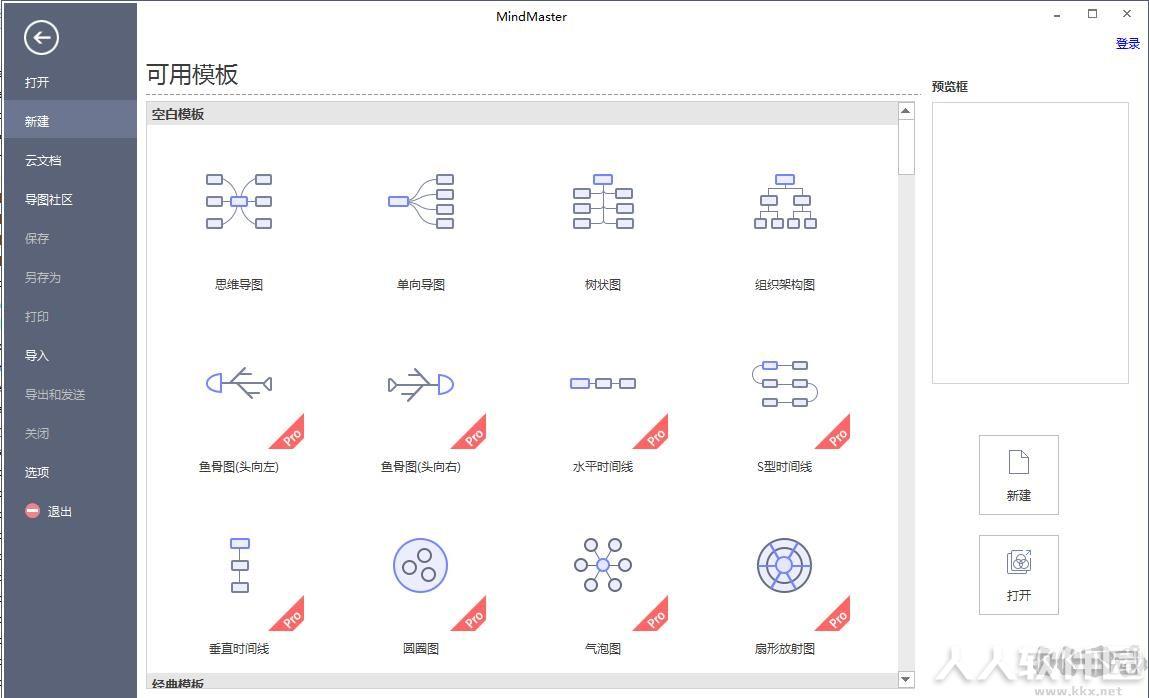Click the 空白模板 section header
Image resolution: width=1149 pixels, height=698 pixels.
(x=522, y=114)
